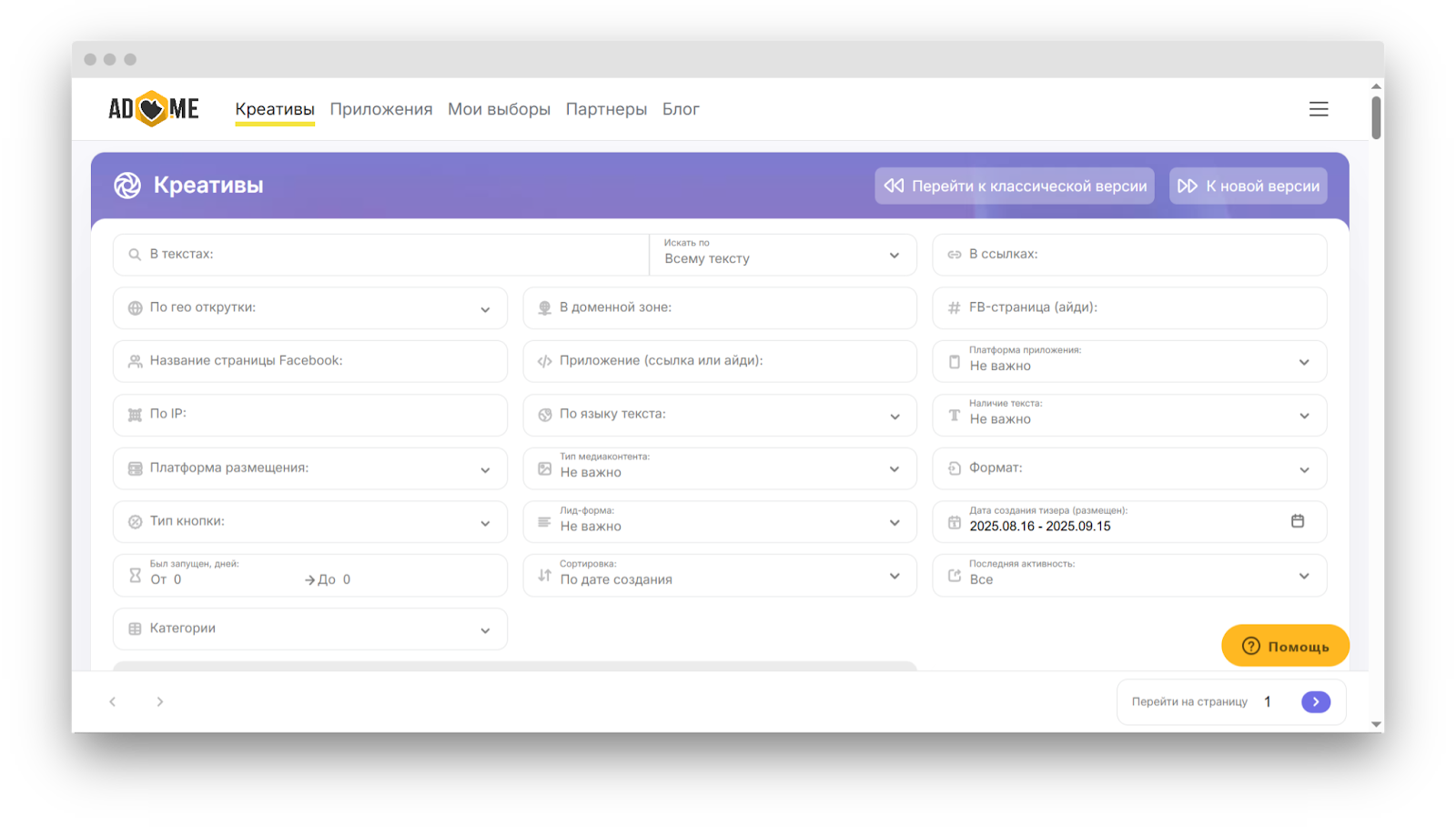Click the previous page arrow icon

click(113, 701)
